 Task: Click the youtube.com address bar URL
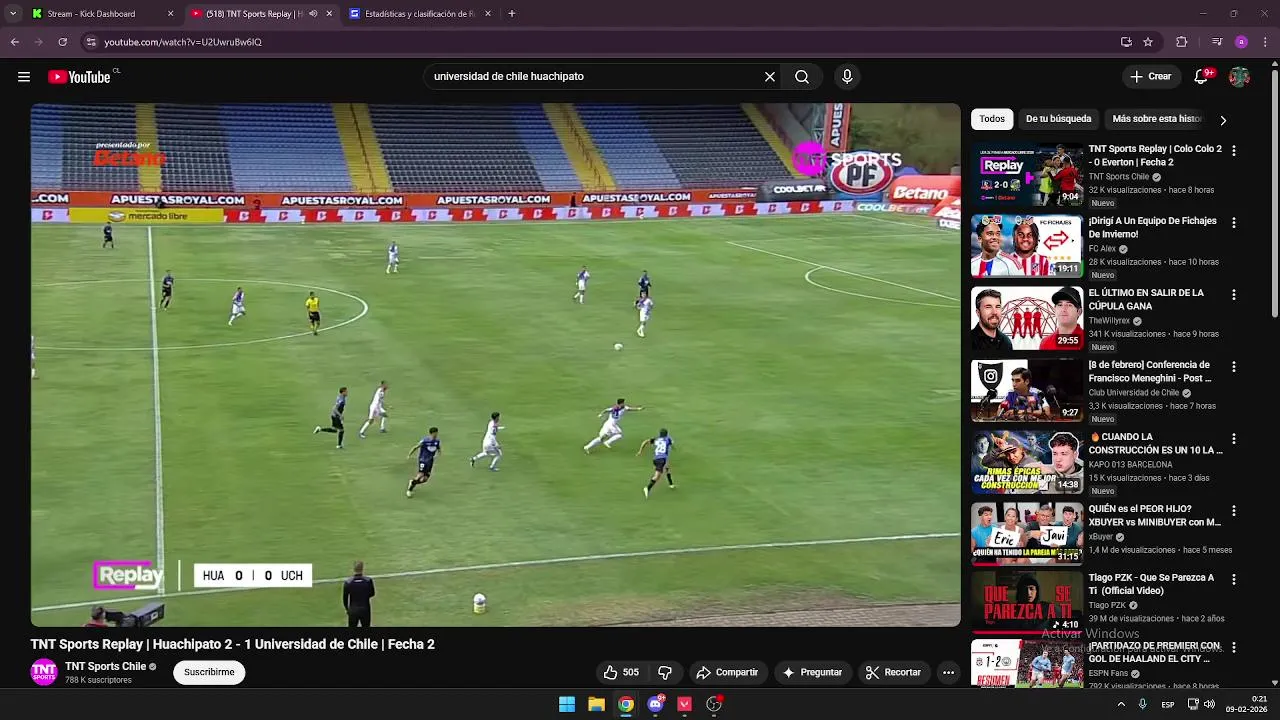[183, 42]
